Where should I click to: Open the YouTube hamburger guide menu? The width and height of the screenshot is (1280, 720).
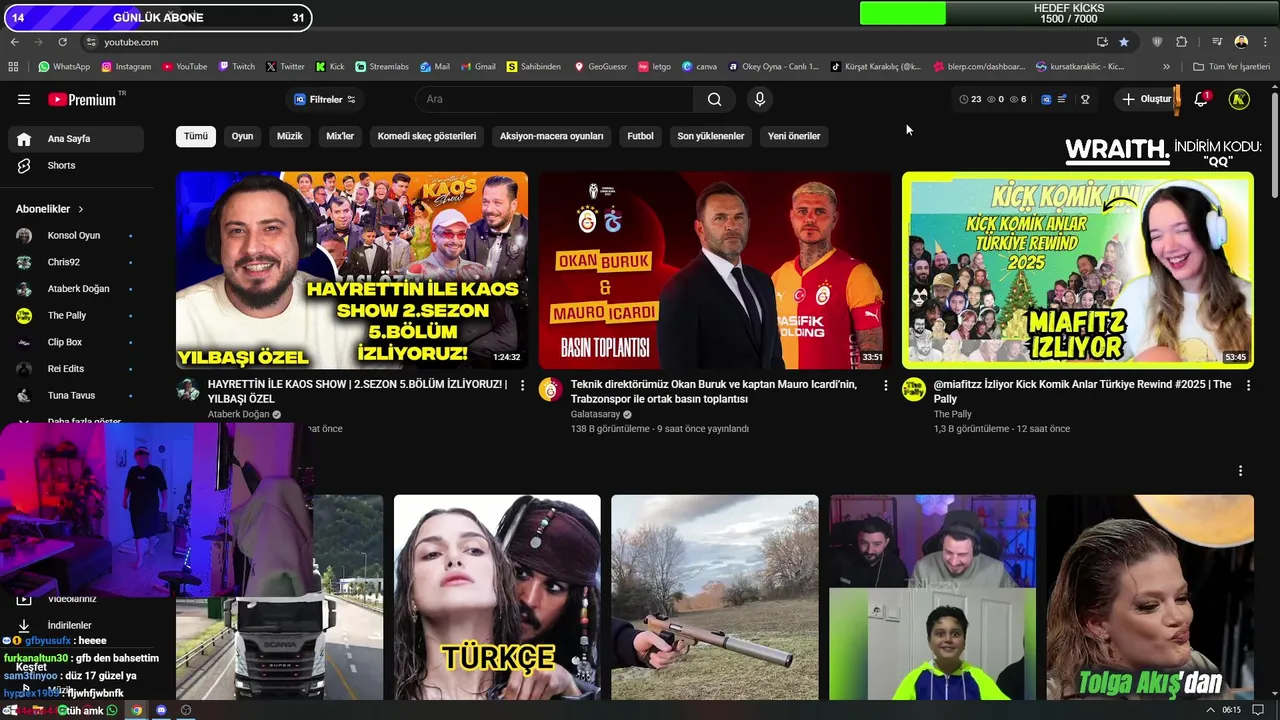(24, 99)
